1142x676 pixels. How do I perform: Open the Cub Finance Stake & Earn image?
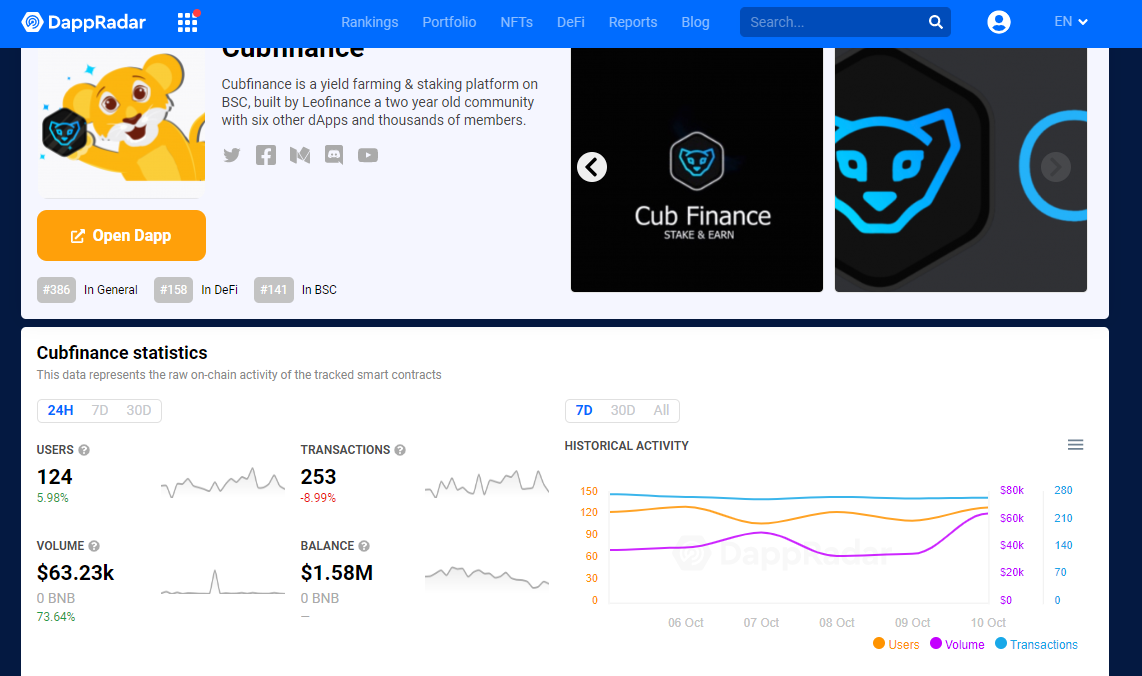[x=697, y=170]
